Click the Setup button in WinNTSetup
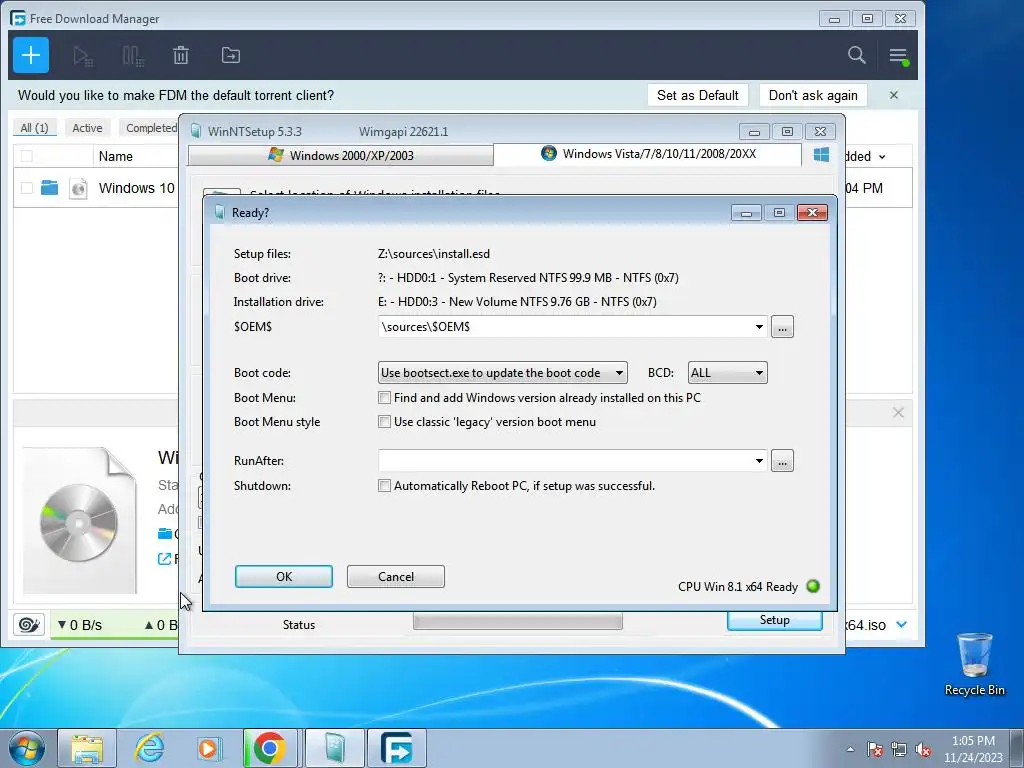Viewport: 1024px width, 768px height. [775, 620]
